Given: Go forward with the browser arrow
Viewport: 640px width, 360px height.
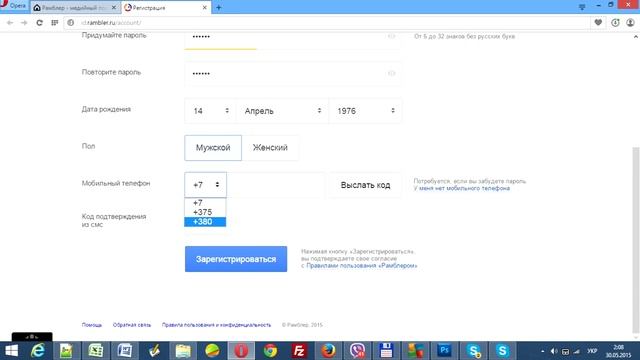Looking at the screenshot, I should [24, 23].
